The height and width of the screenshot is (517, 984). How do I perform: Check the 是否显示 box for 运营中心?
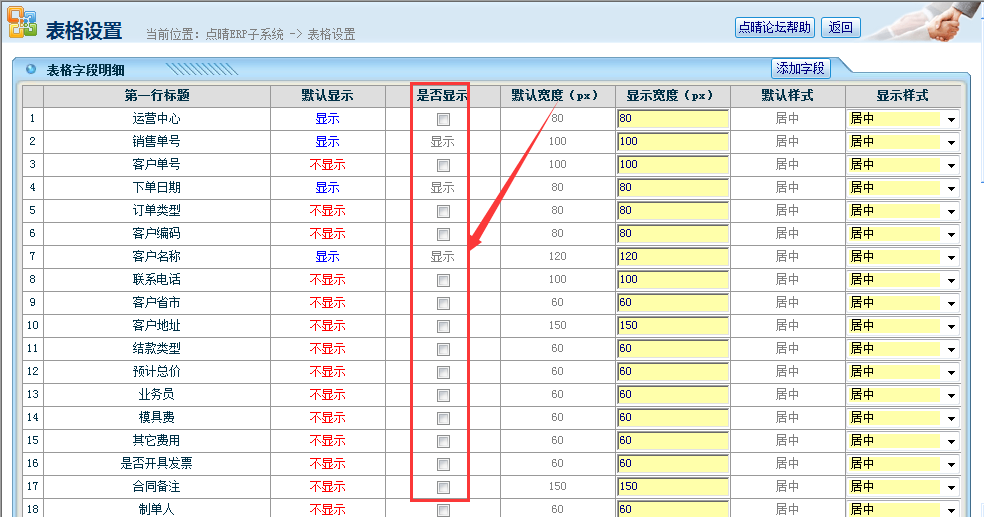[443, 119]
